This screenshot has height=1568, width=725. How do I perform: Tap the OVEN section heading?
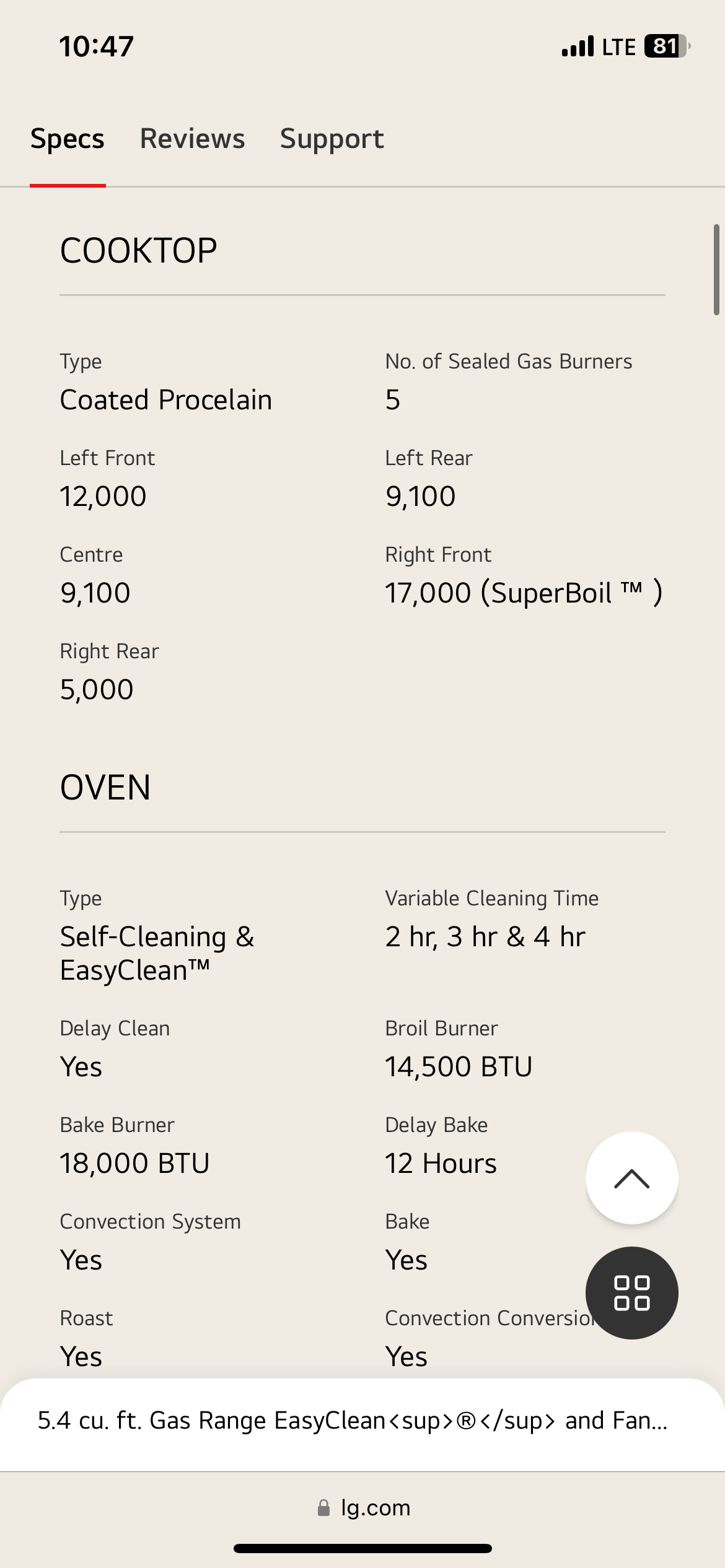tap(105, 788)
